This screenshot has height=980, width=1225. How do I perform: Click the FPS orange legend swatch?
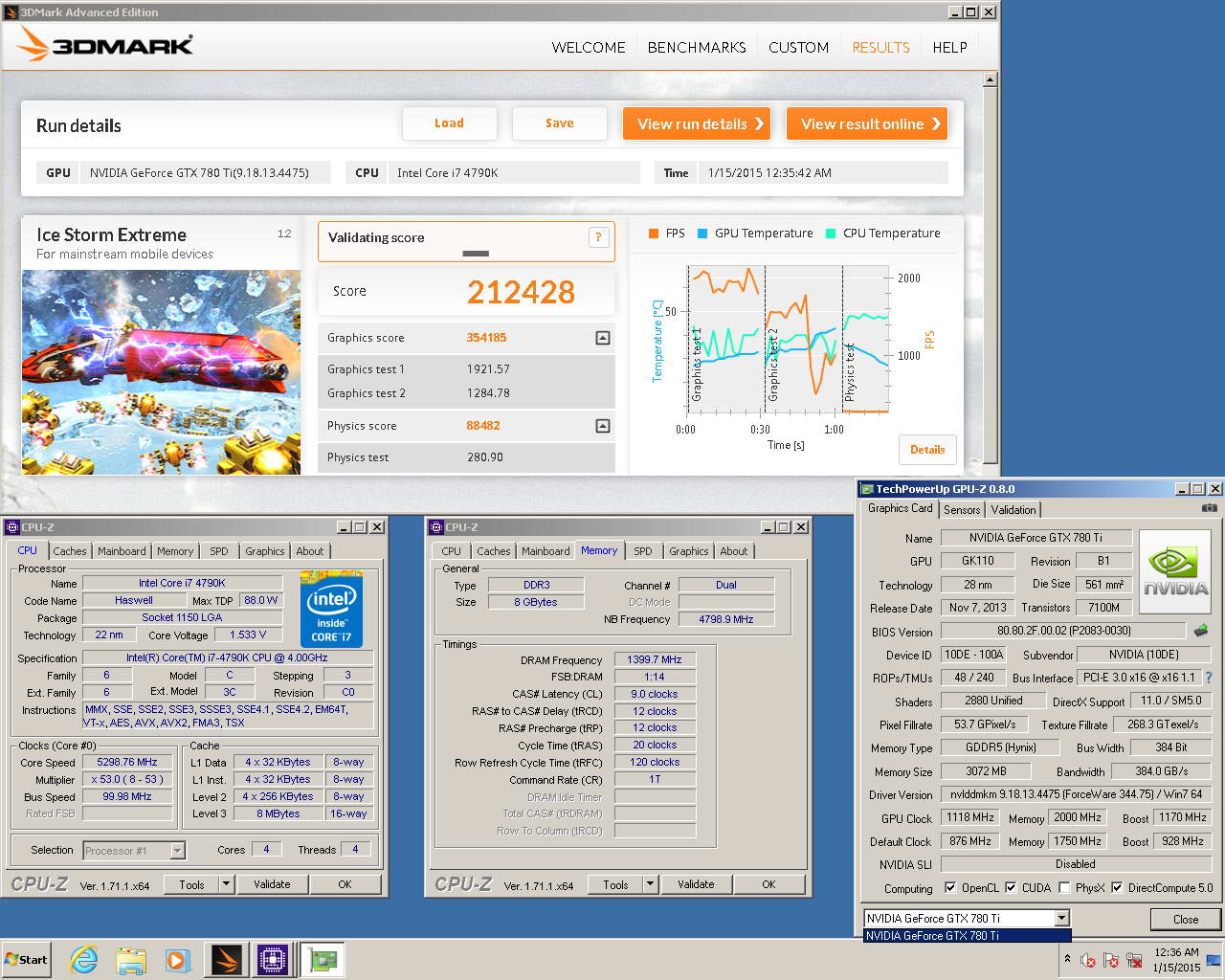tap(653, 234)
